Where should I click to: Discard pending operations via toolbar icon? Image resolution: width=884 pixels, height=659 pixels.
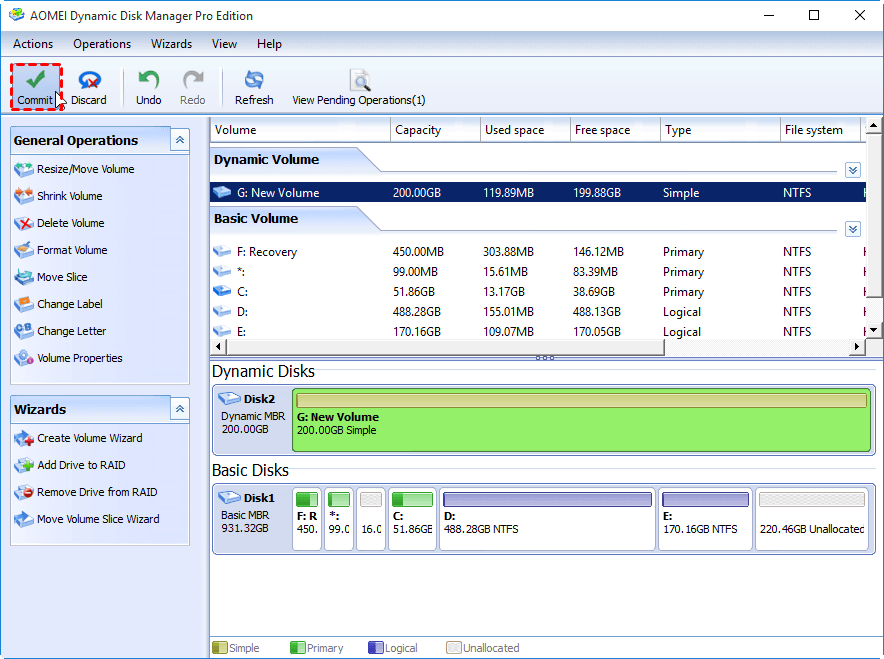(89, 87)
